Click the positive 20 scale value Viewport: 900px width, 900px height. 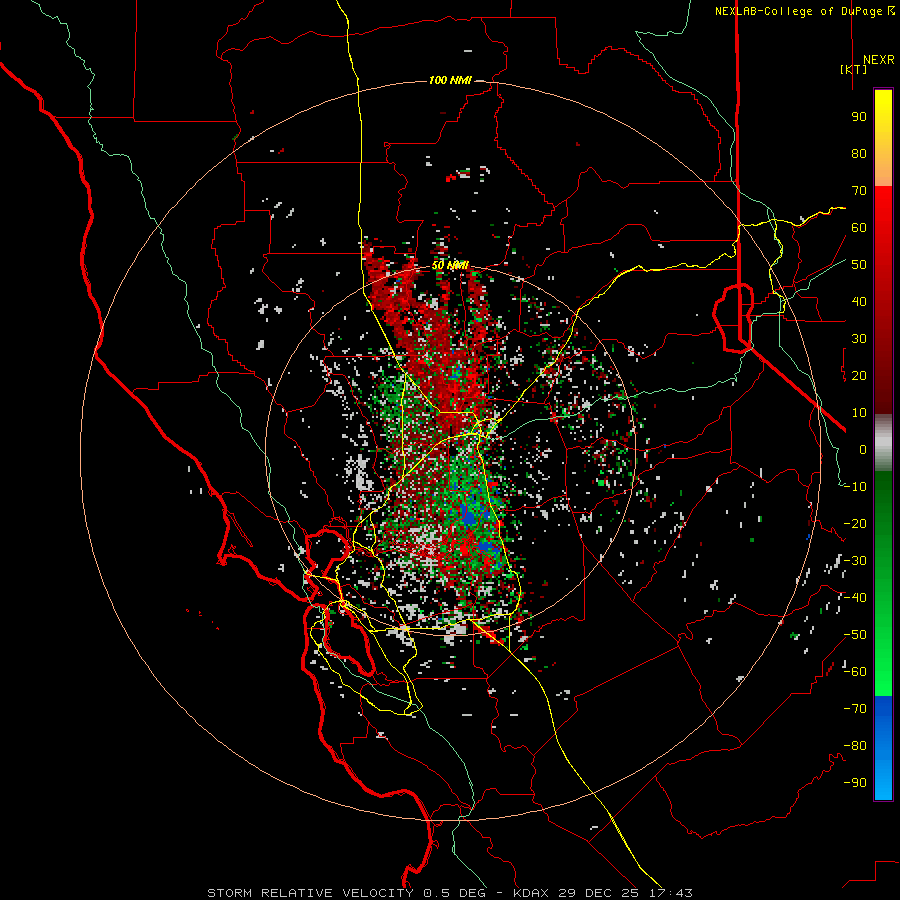tap(859, 376)
